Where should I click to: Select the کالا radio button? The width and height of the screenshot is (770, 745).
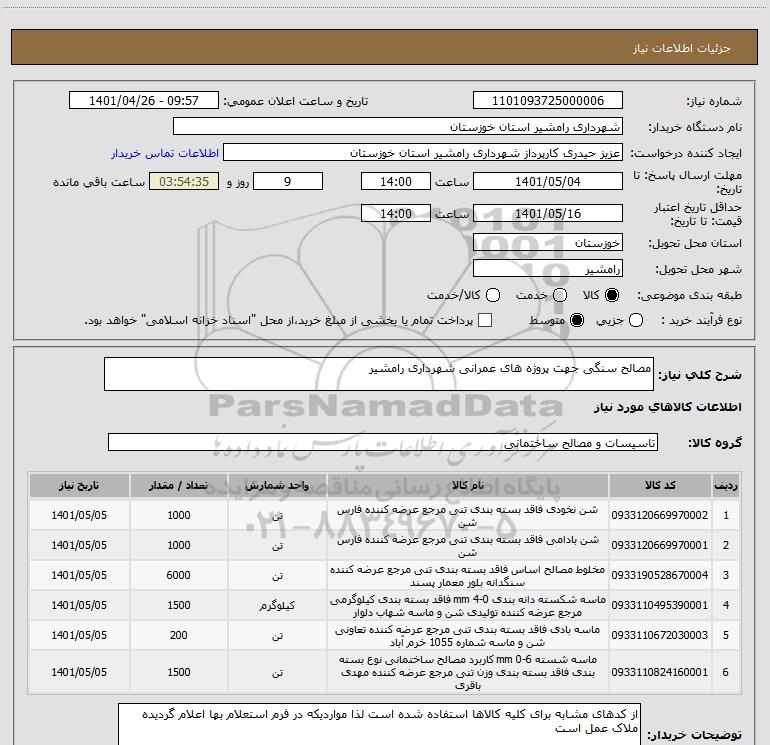612,295
